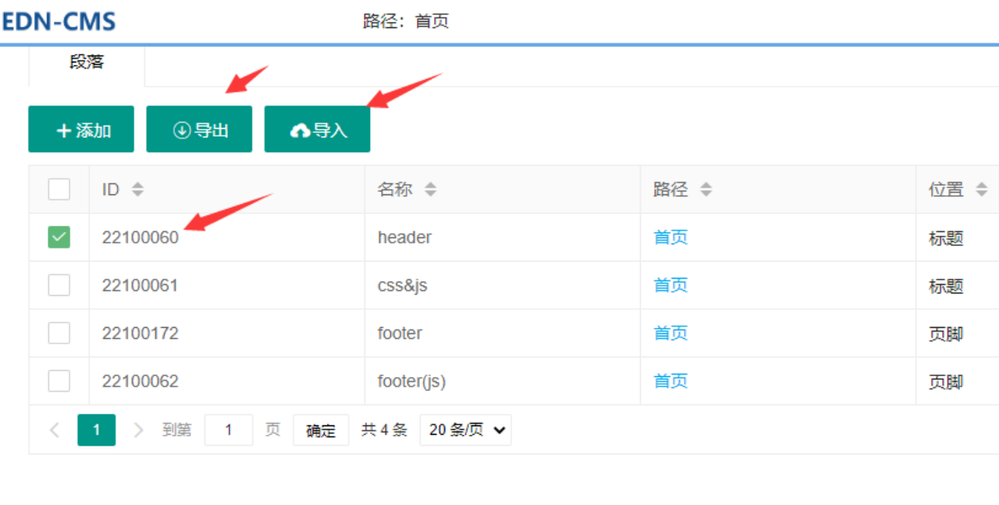Go to previous page arrow
999x505 pixels.
(x=55, y=430)
